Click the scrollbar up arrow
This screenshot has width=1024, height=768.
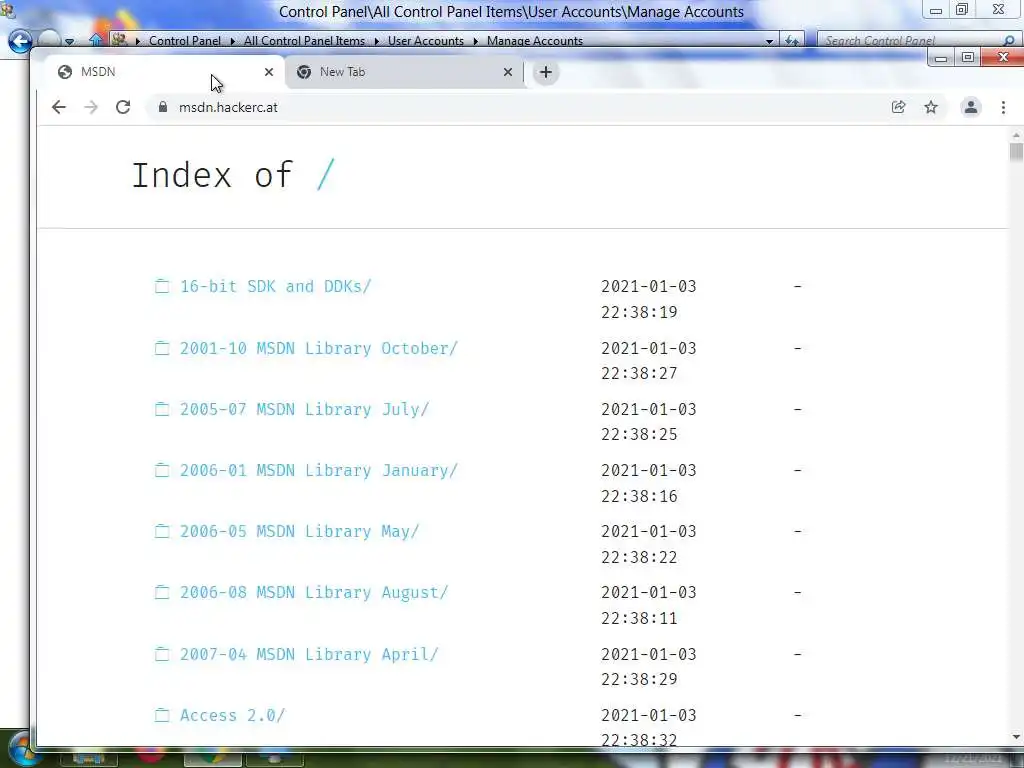(1016, 135)
